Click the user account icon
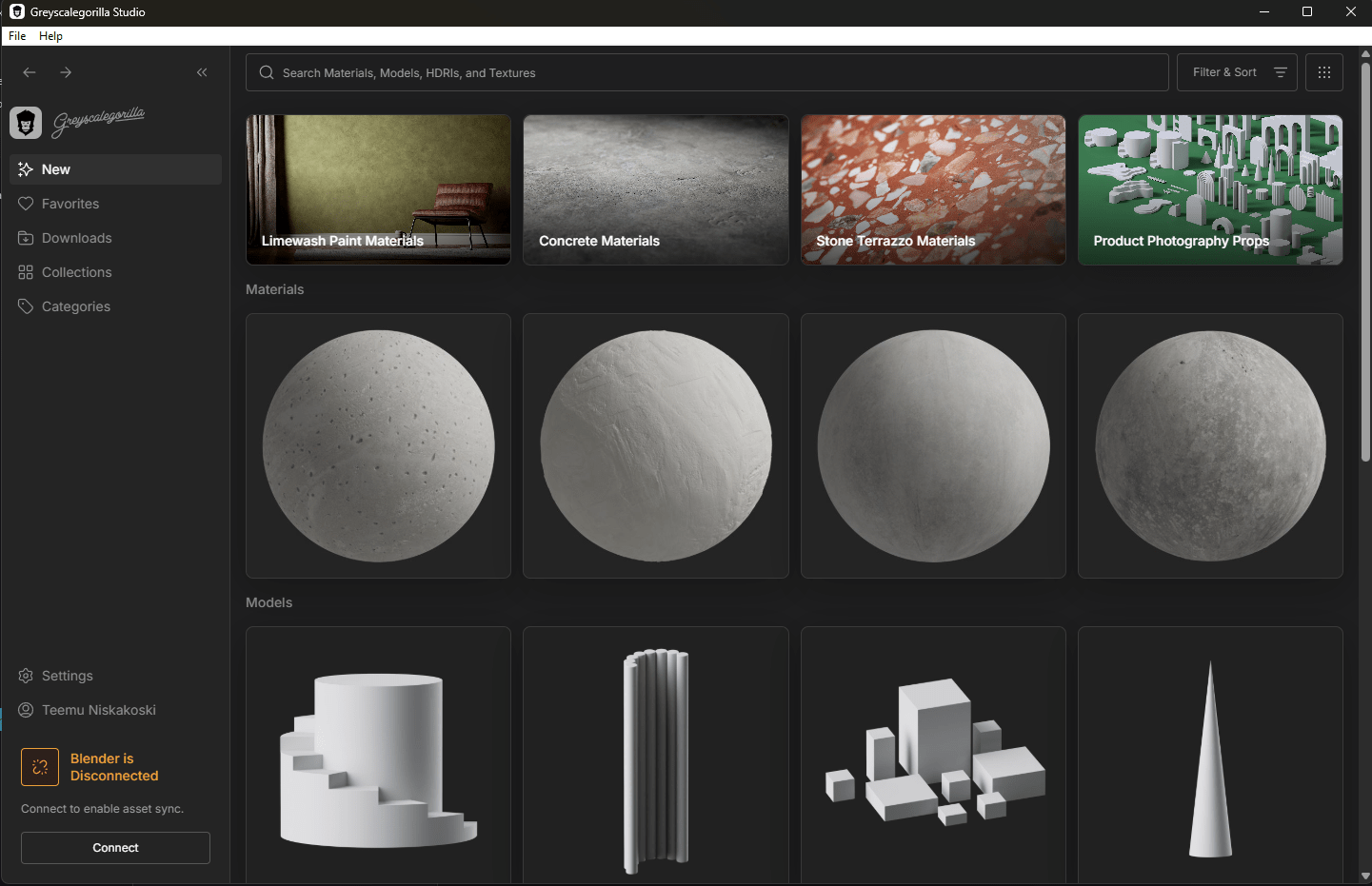This screenshot has height=886, width=1372. point(26,710)
